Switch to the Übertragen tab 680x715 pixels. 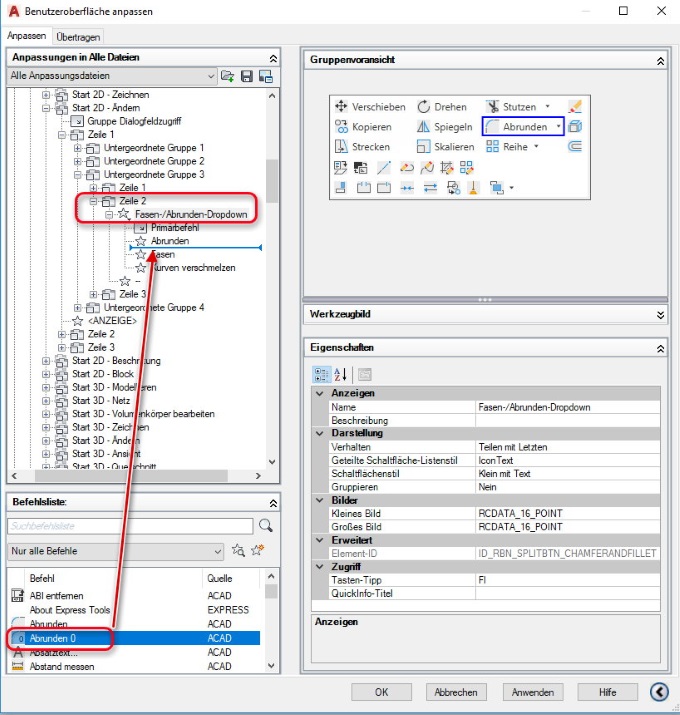tap(77, 36)
